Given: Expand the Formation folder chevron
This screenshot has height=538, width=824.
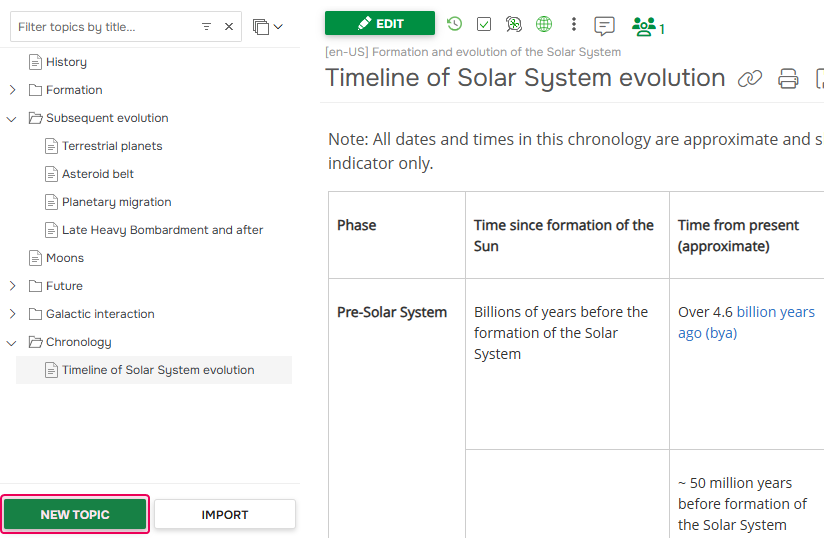Looking at the screenshot, I should coord(13,90).
